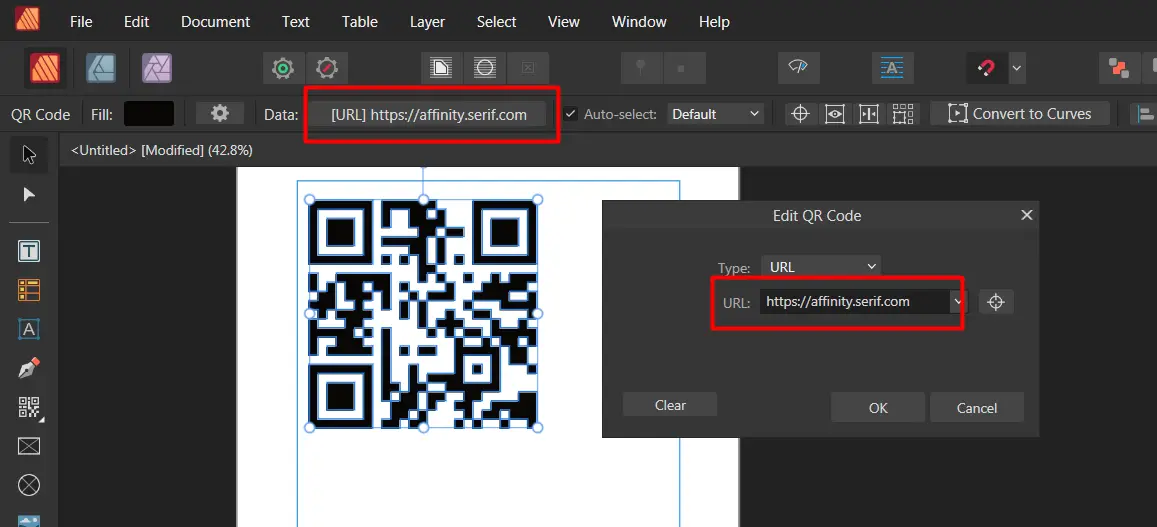This screenshot has height=527, width=1157.
Task: Expand the Type dropdown in Edit QR Code
Action: point(820,267)
